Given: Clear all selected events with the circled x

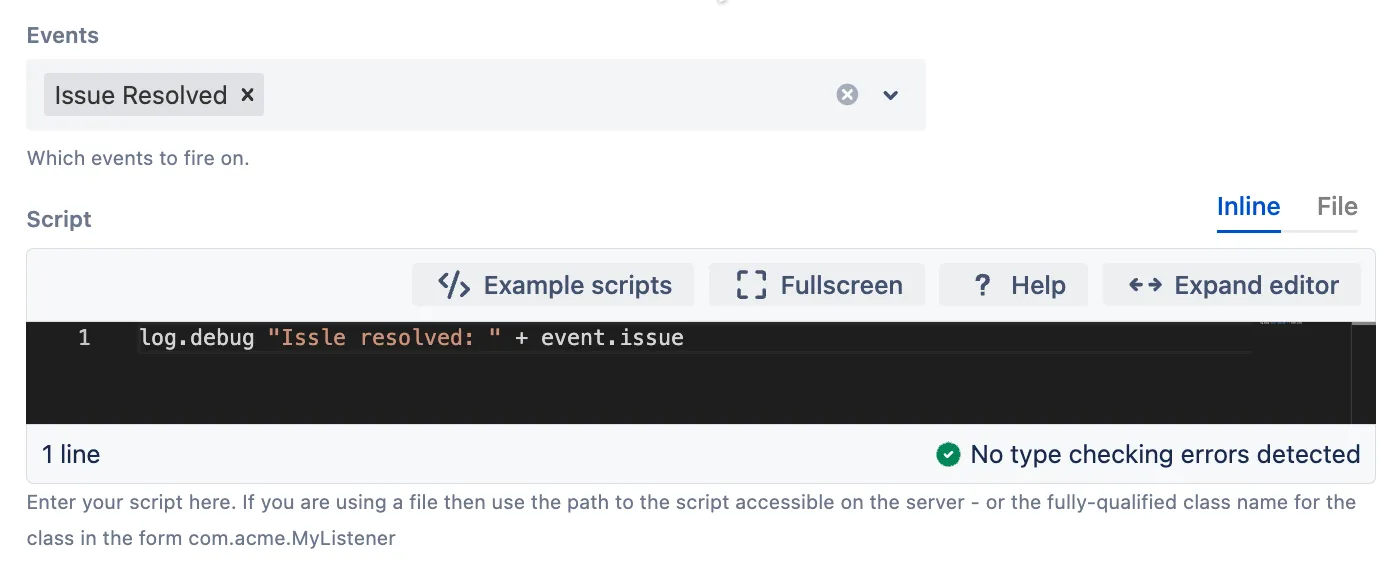Looking at the screenshot, I should (x=847, y=95).
